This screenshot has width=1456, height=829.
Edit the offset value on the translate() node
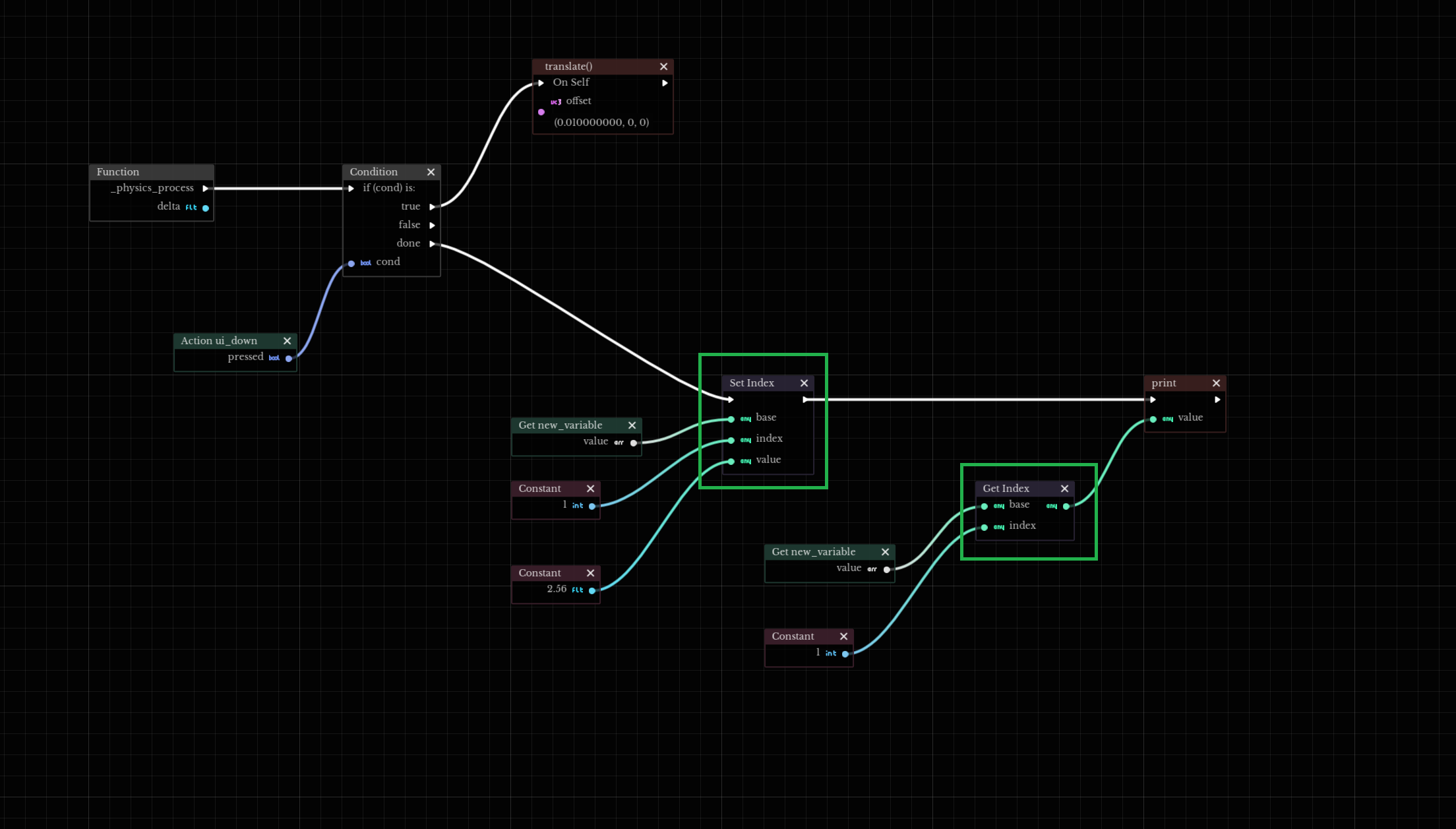[x=600, y=122]
